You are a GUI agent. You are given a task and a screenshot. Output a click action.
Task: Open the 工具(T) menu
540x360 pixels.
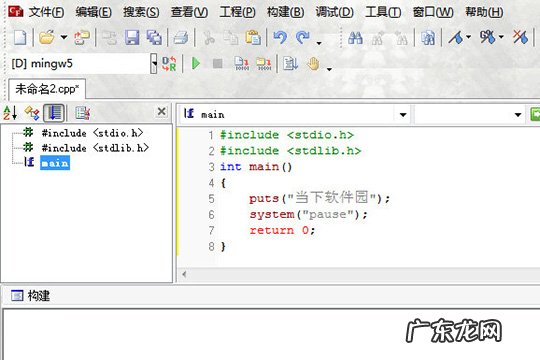tap(383, 12)
